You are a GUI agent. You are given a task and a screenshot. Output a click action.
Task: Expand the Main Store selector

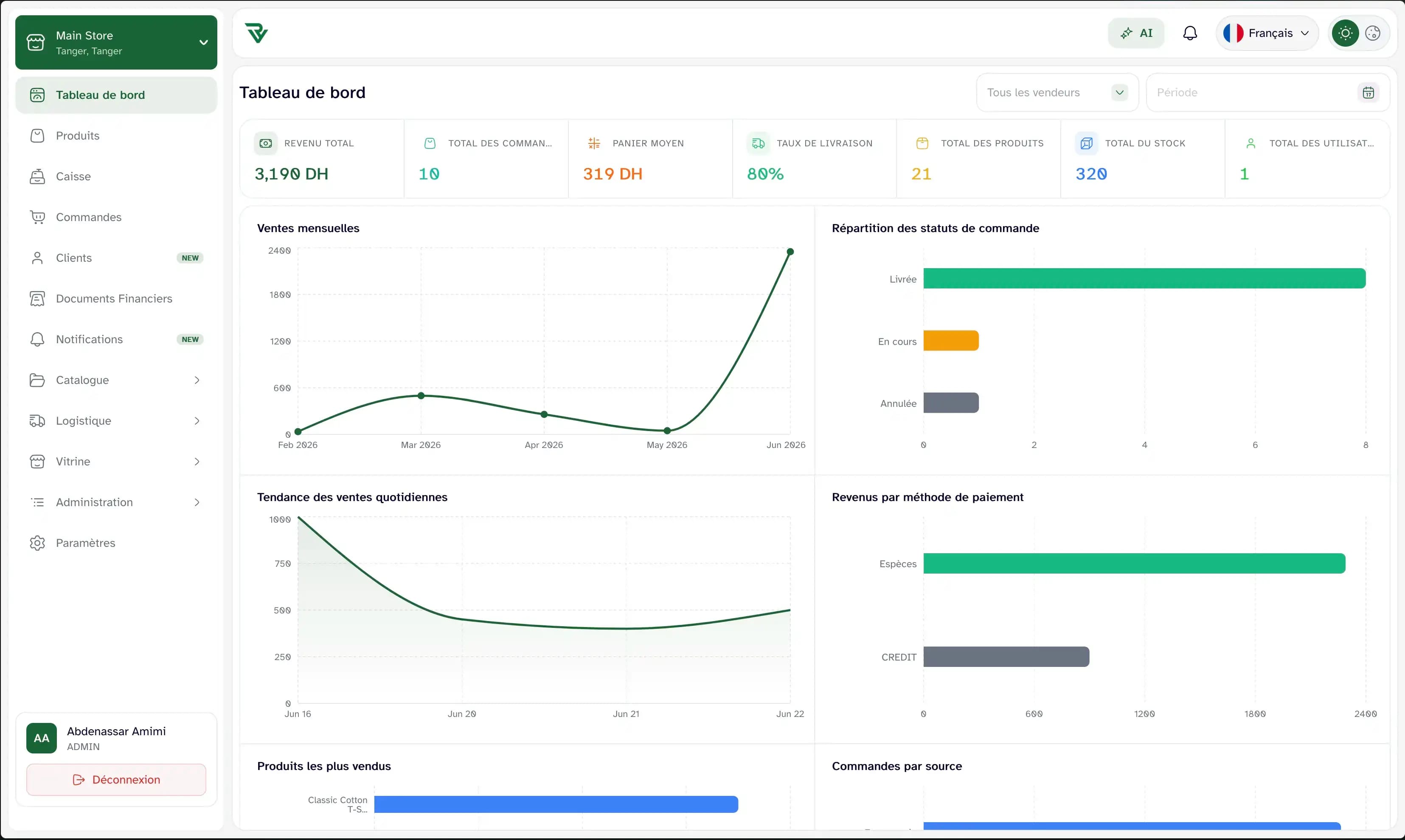coord(116,42)
